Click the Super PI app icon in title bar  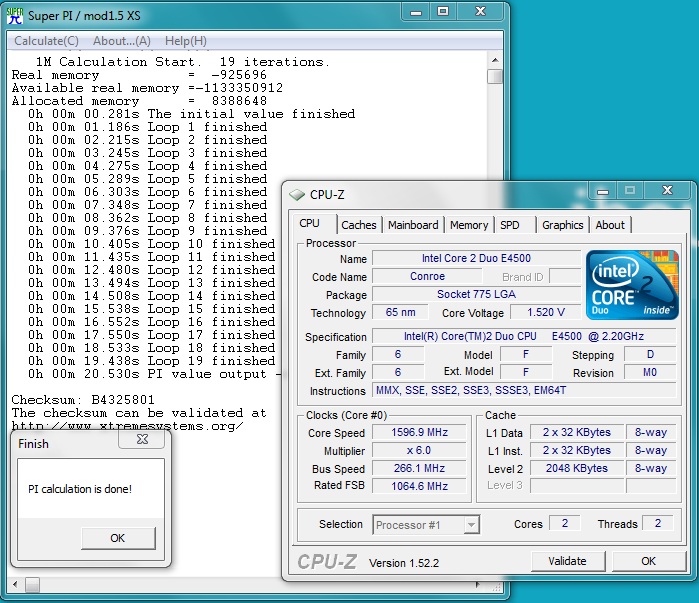click(x=15, y=16)
